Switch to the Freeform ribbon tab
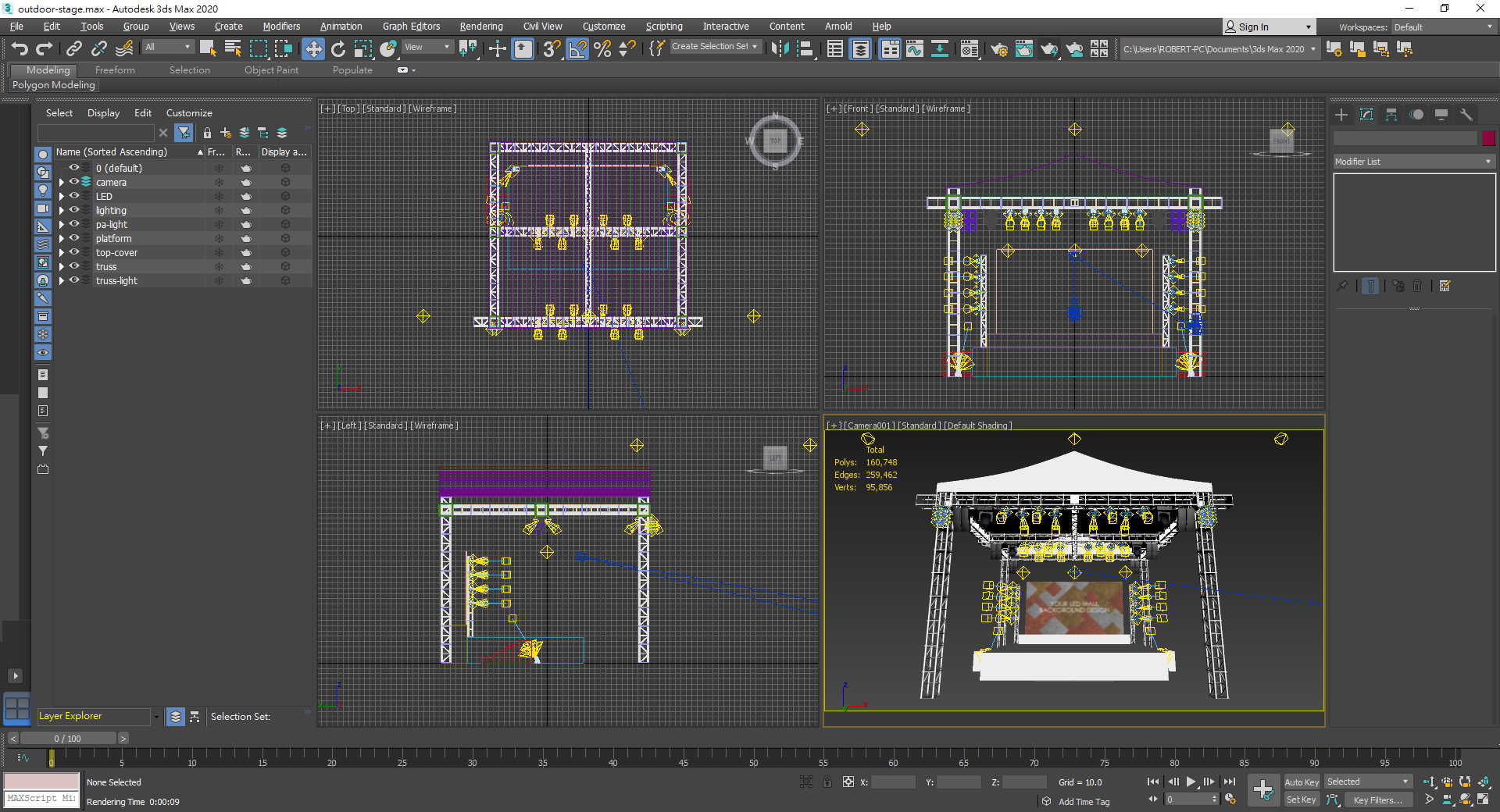Screen dimensions: 1500x812 click(115, 70)
